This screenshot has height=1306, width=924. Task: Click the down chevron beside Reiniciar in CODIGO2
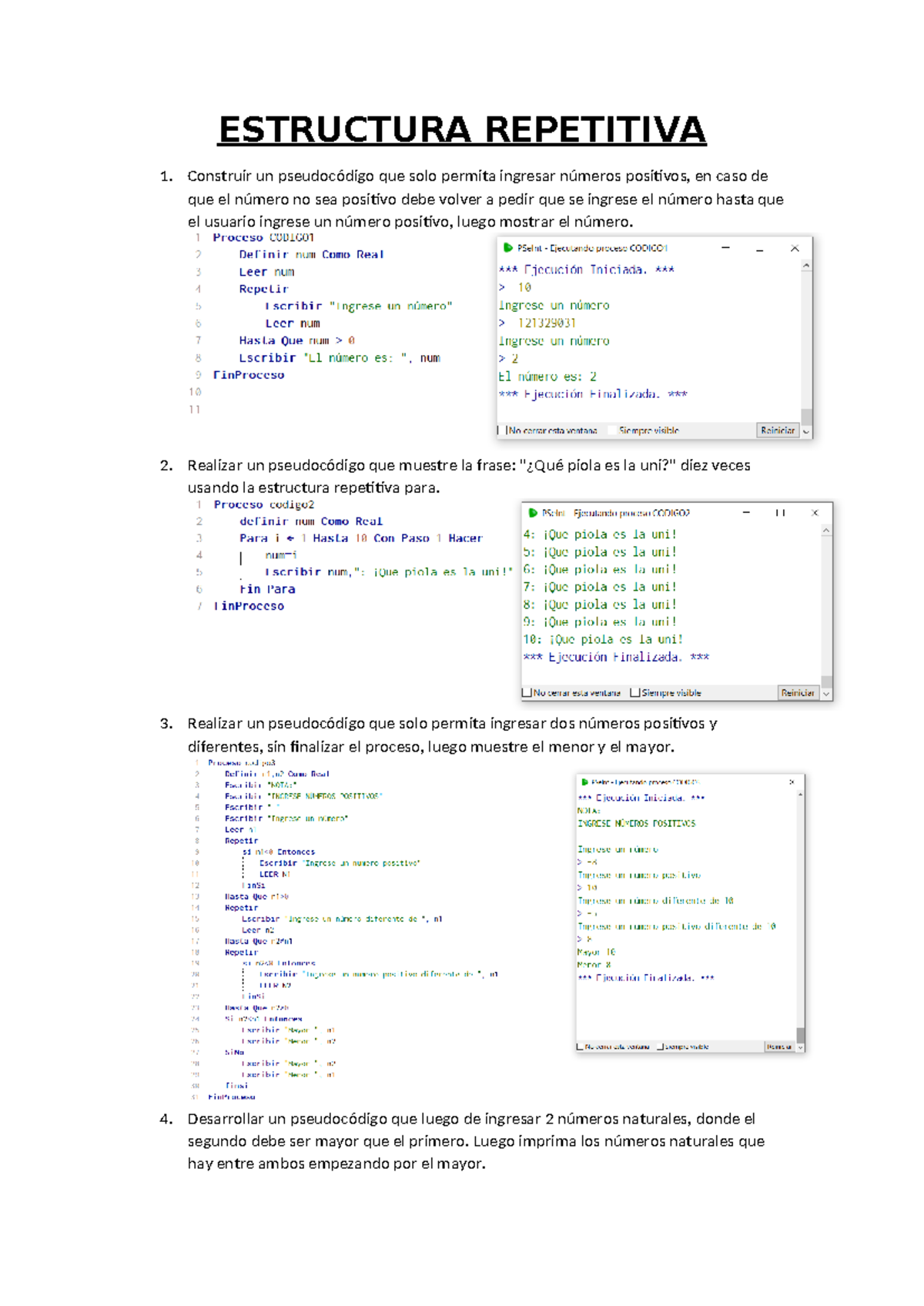tap(826, 693)
